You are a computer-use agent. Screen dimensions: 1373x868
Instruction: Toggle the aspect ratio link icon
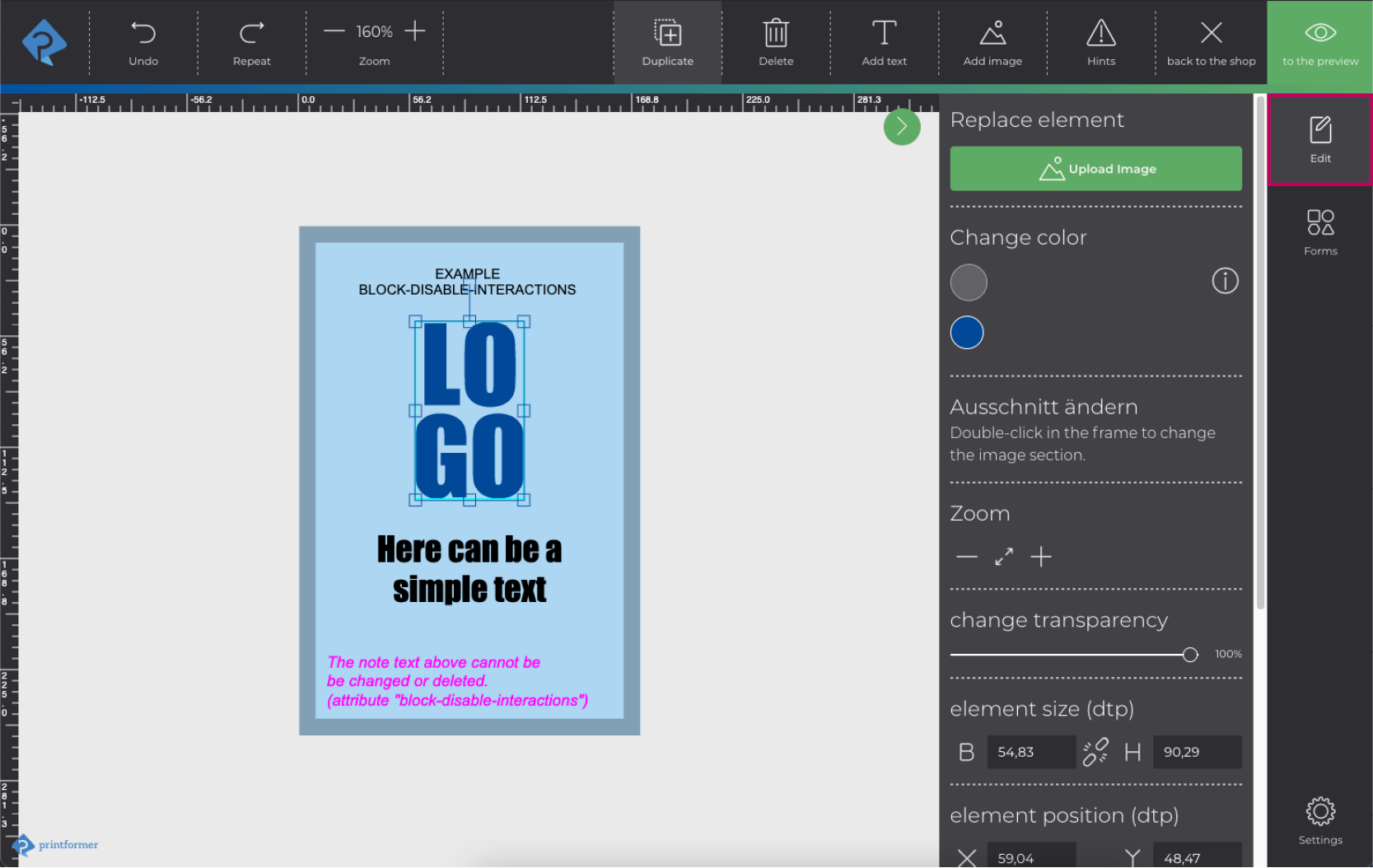pyautogui.click(x=1095, y=752)
